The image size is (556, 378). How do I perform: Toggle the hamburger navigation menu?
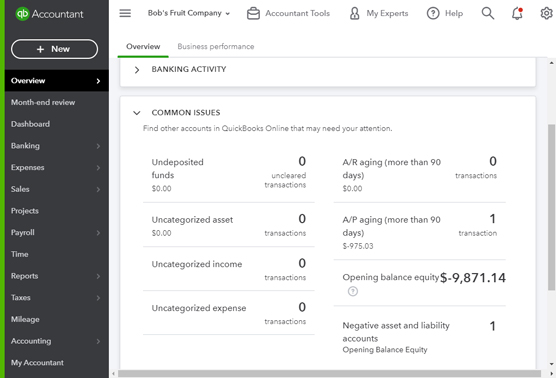click(x=125, y=13)
